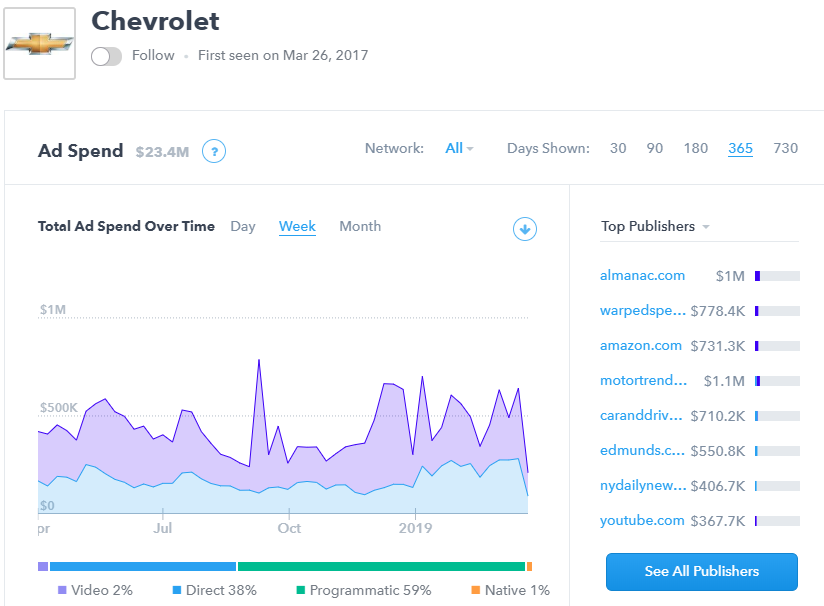Download the chart using the arrow icon

525,229
